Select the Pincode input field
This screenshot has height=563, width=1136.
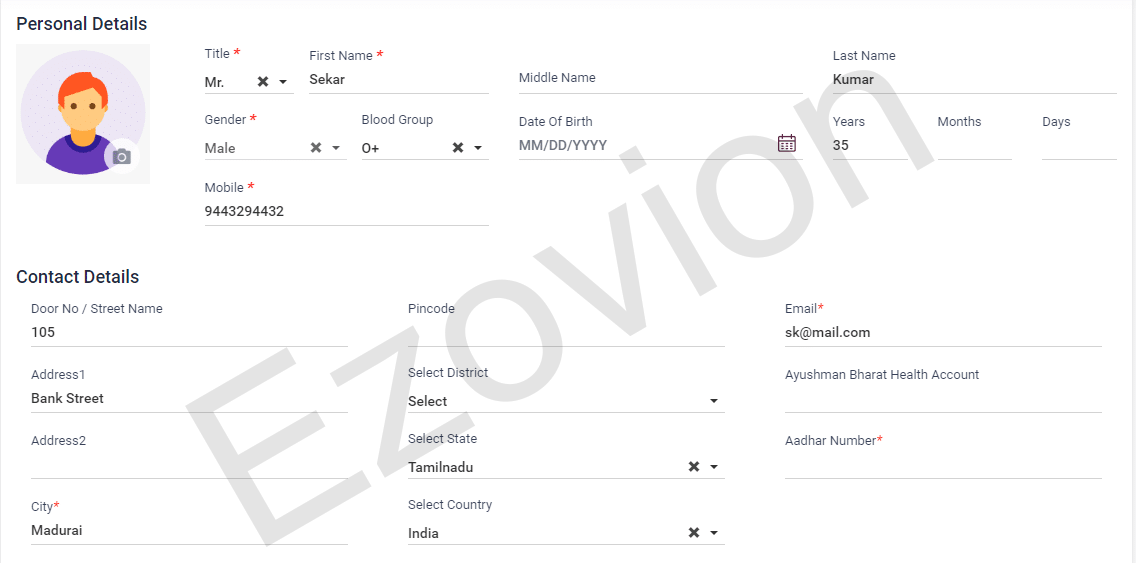(566, 332)
